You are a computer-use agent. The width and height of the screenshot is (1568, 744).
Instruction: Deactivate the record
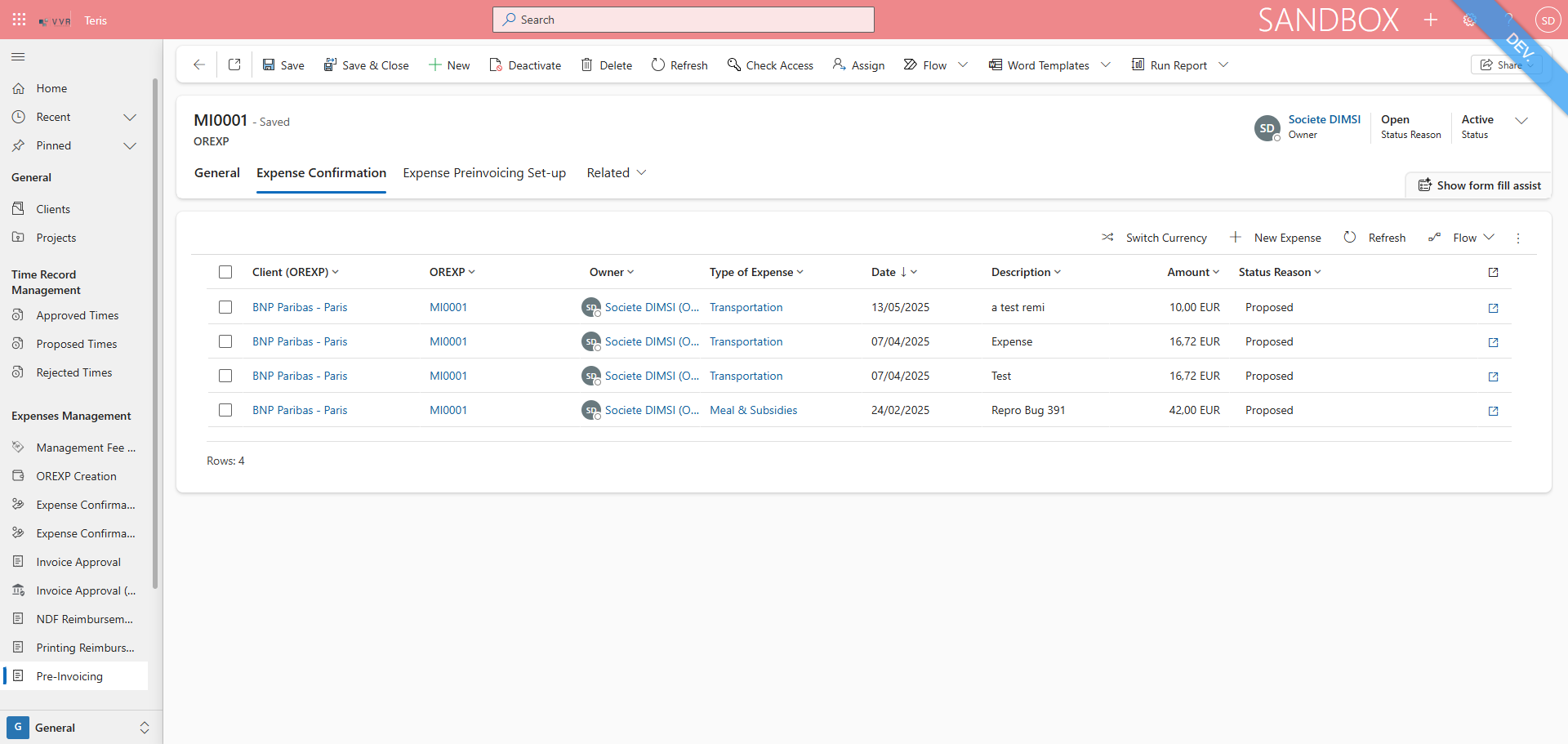pyautogui.click(x=525, y=65)
